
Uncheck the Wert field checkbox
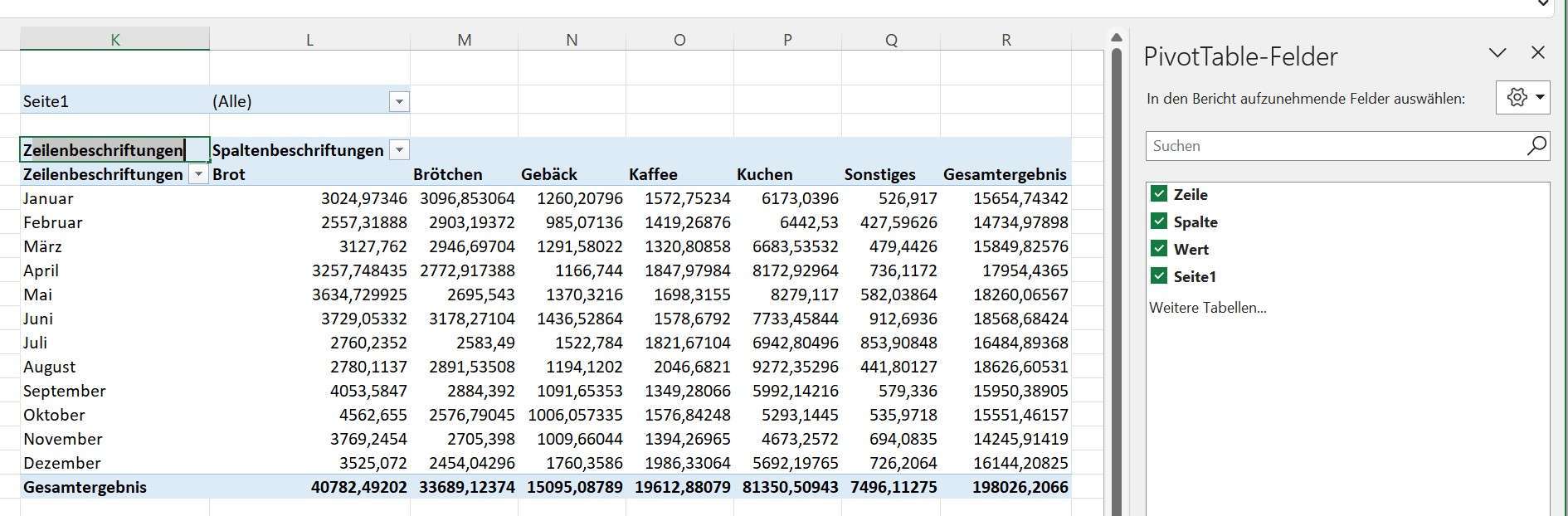point(1159,249)
